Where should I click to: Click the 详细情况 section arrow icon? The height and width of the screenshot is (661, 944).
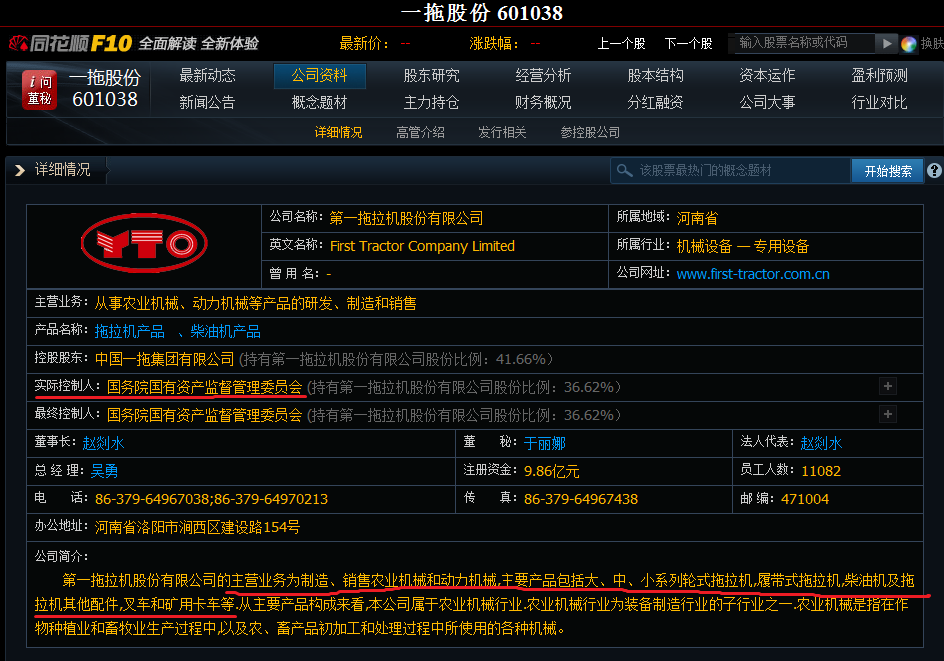click(x=20, y=170)
